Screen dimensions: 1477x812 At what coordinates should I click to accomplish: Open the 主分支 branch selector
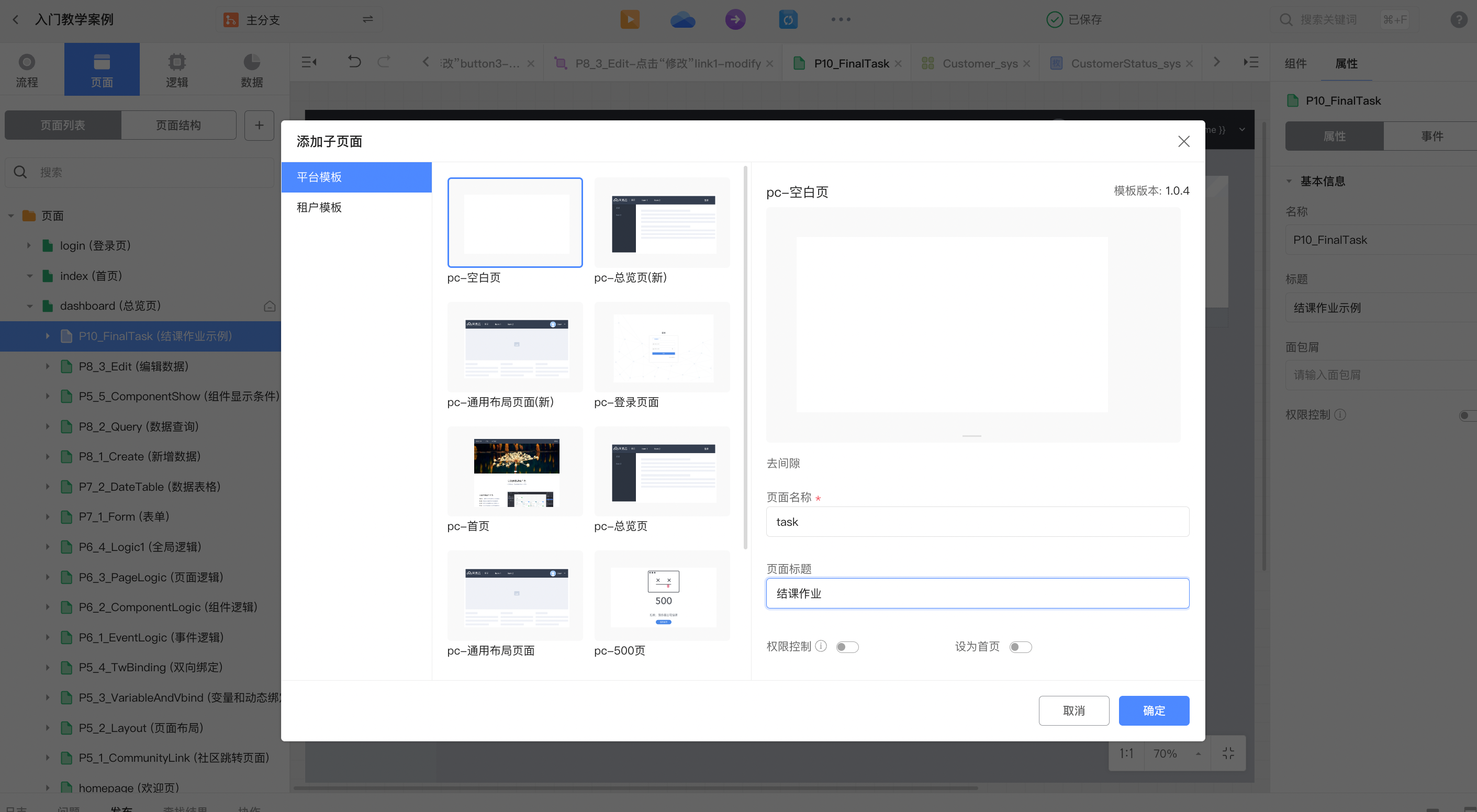pos(299,19)
